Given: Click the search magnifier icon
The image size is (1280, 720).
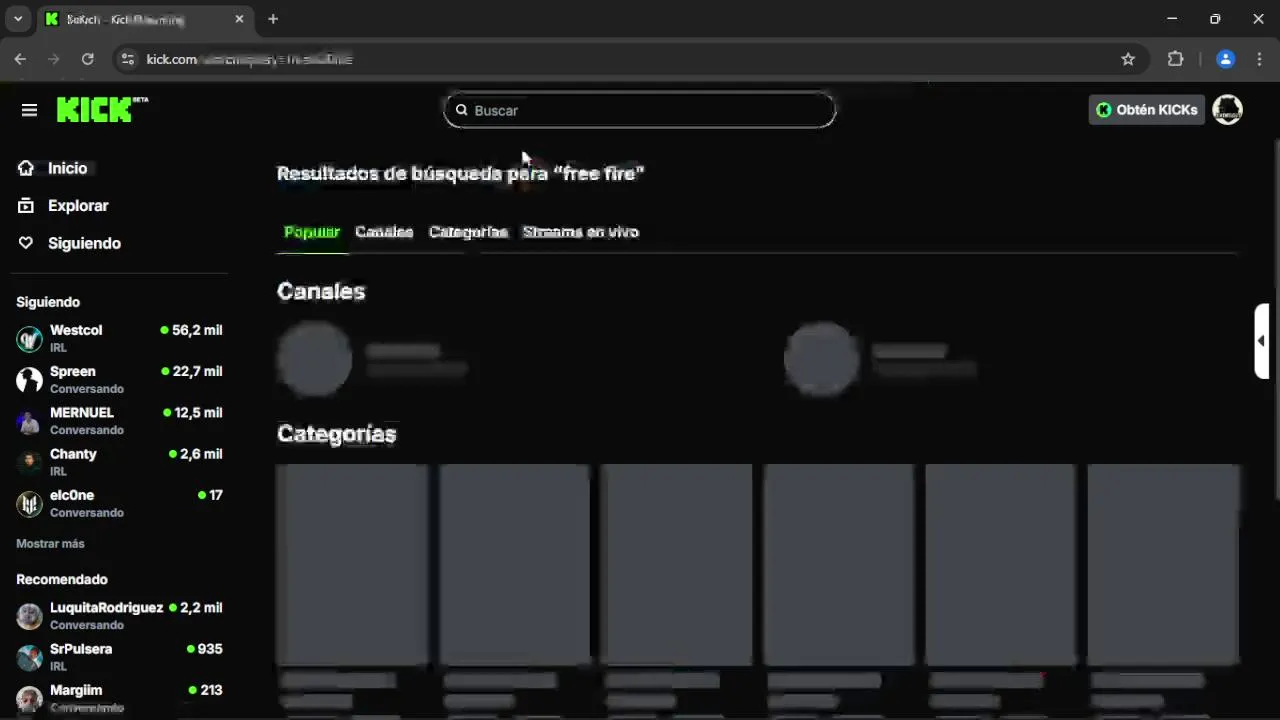Looking at the screenshot, I should [461, 110].
